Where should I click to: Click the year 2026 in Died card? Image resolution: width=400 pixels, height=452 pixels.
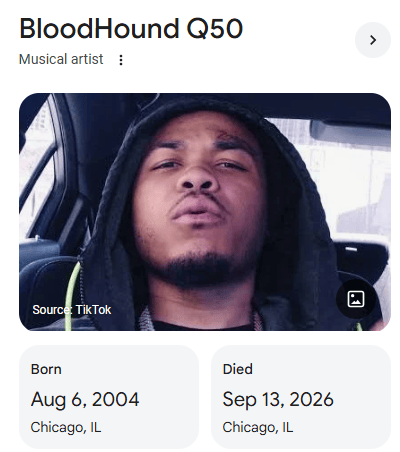pos(311,399)
